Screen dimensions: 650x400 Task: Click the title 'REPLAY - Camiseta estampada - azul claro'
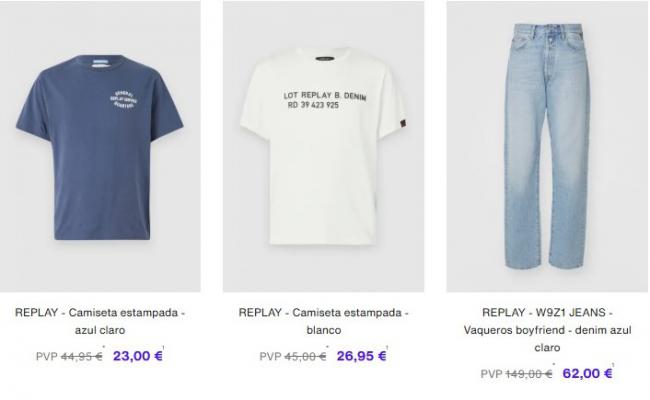click(x=100, y=321)
